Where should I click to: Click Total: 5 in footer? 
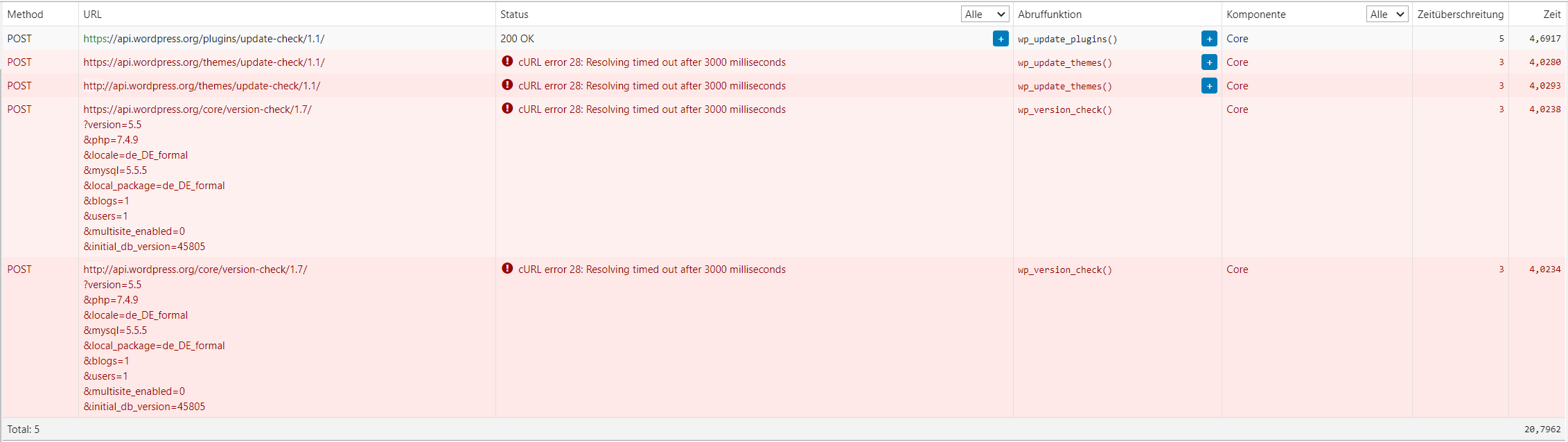coord(24,430)
